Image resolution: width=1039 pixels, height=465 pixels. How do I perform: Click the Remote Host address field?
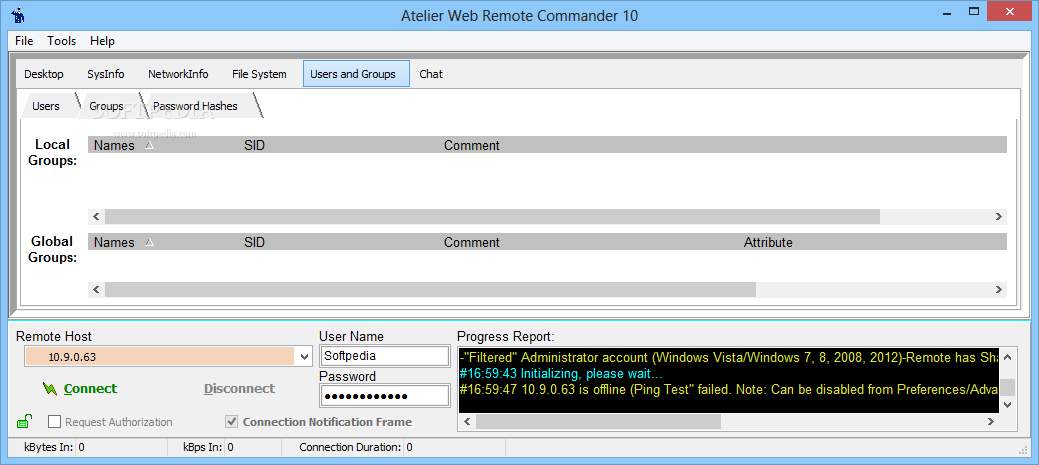(x=159, y=357)
